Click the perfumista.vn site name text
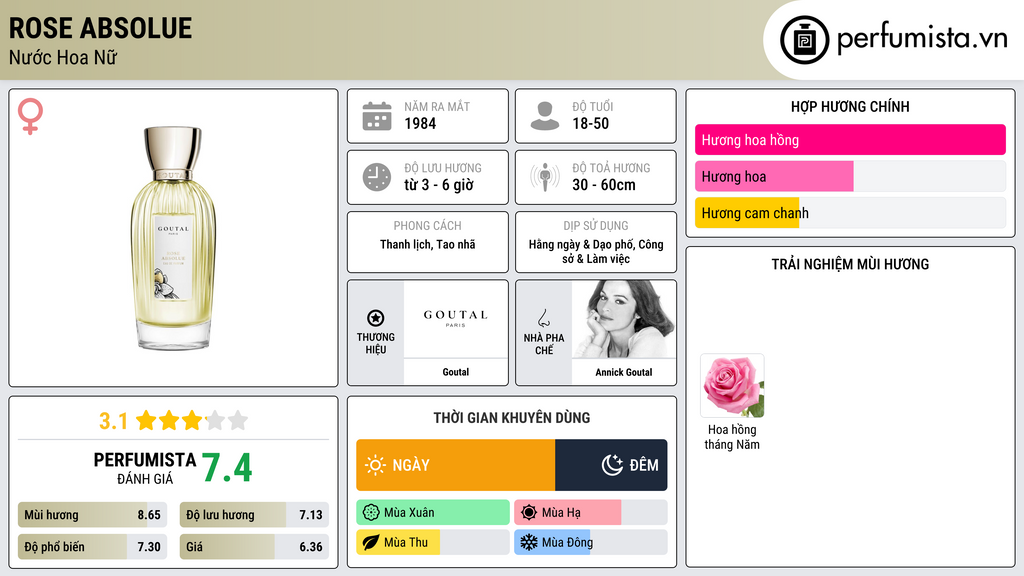Image resolution: width=1024 pixels, height=576 pixels. pos(922,39)
